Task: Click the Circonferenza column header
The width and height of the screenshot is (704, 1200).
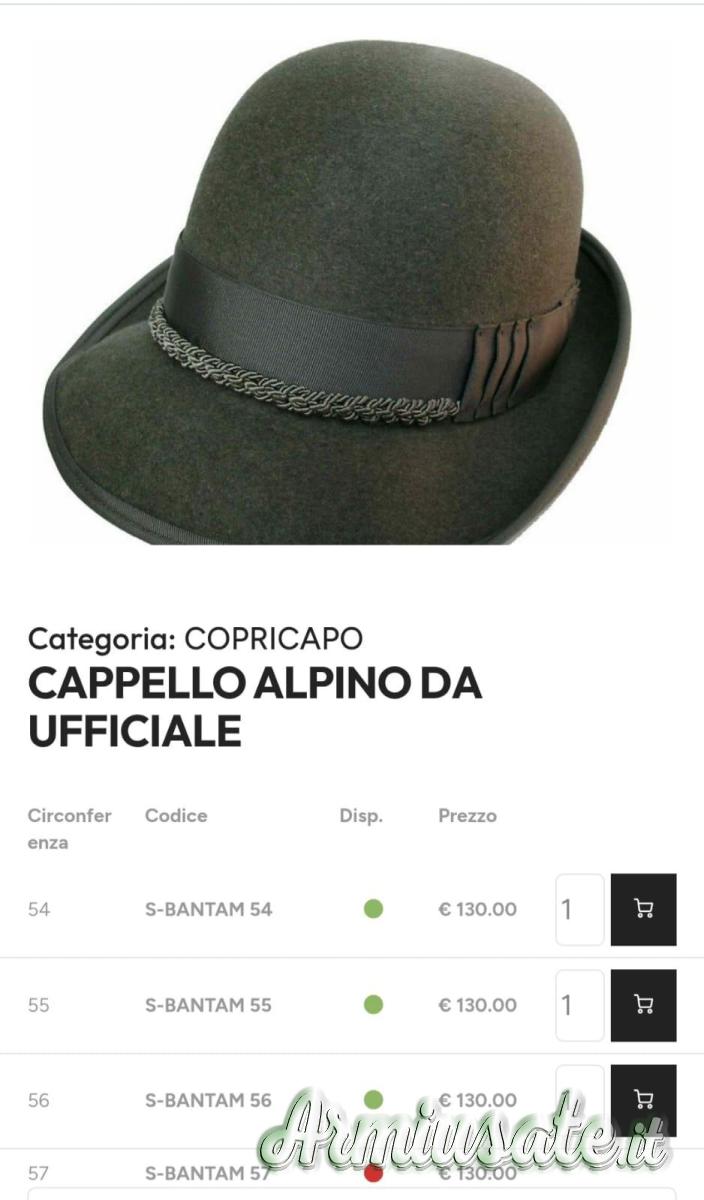Action: (70, 829)
